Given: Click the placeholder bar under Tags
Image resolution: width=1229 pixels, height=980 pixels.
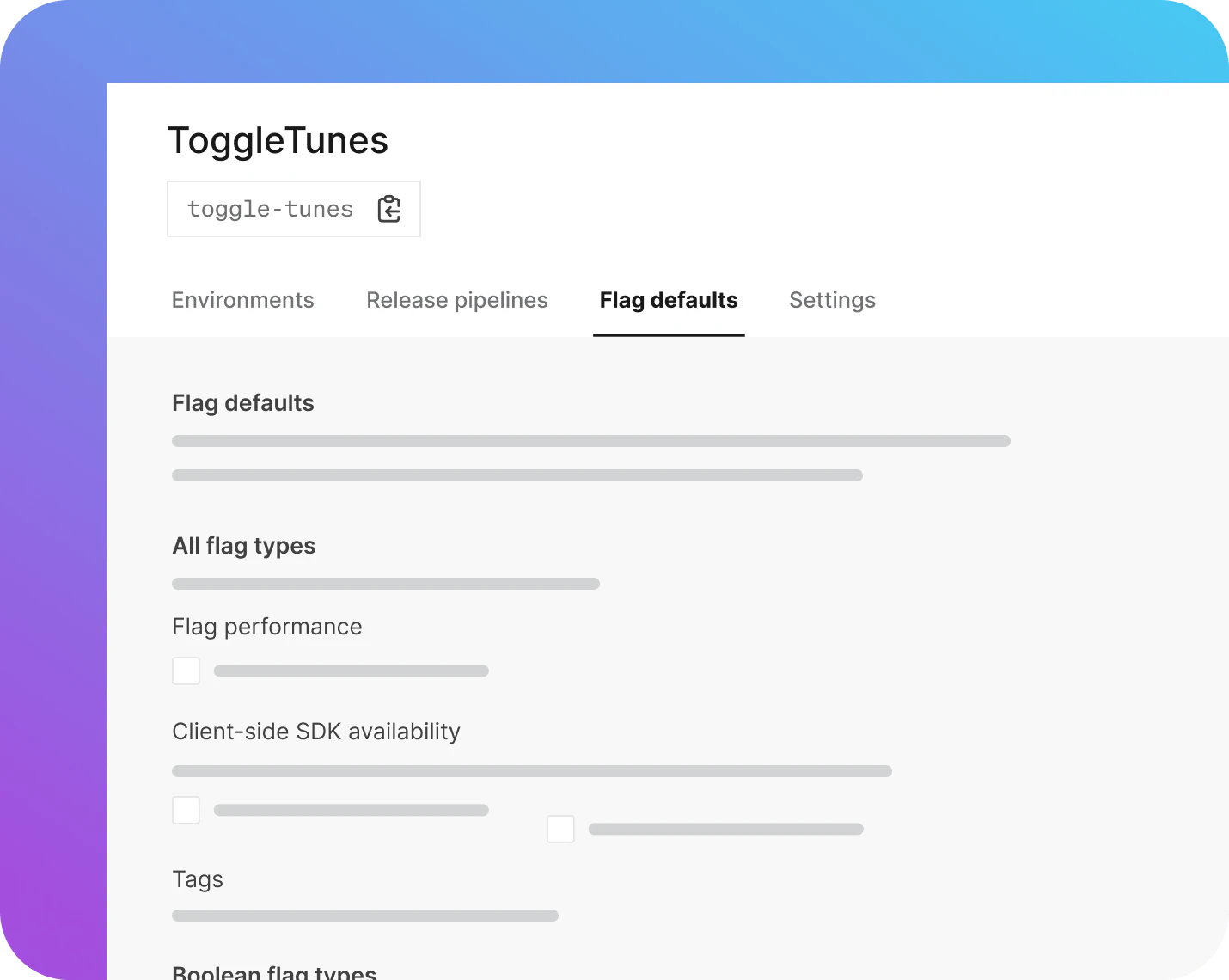Looking at the screenshot, I should tap(364, 915).
